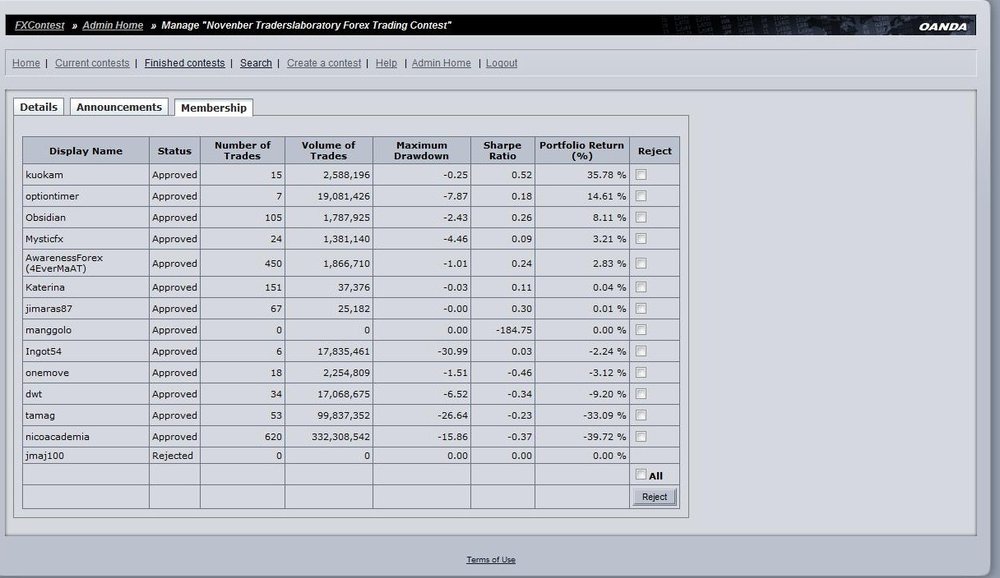
Task: Check the reject box for tamag
Action: pyautogui.click(x=641, y=415)
